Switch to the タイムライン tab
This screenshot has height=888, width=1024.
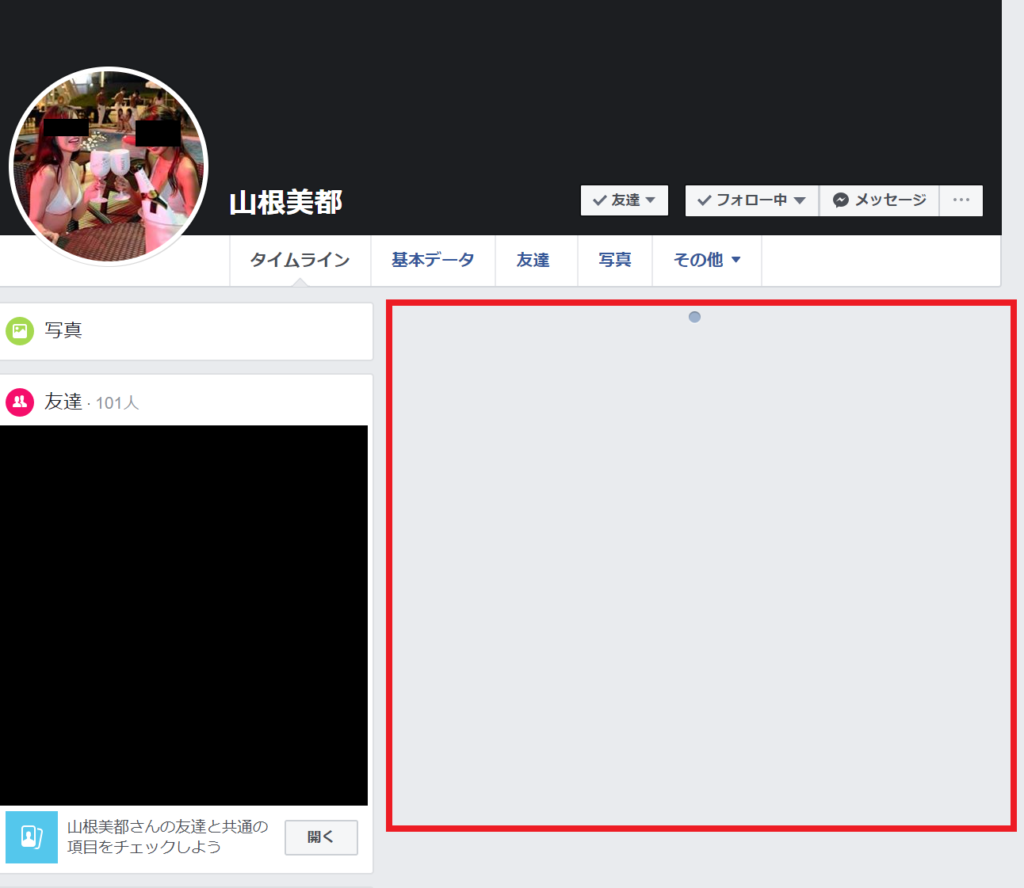point(300,260)
